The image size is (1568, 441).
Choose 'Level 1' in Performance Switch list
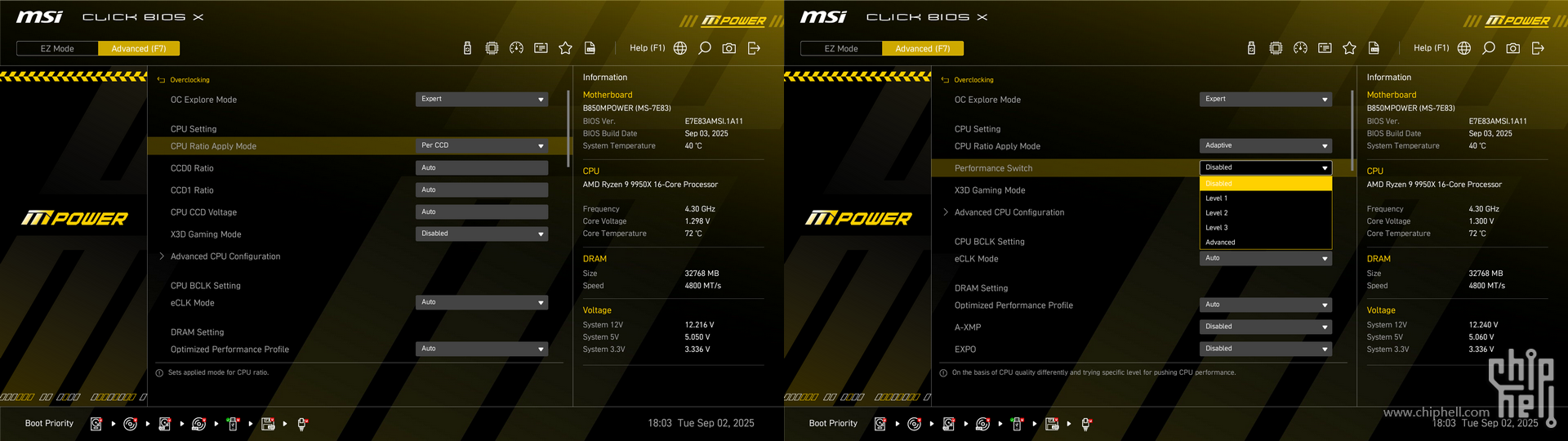[1266, 198]
